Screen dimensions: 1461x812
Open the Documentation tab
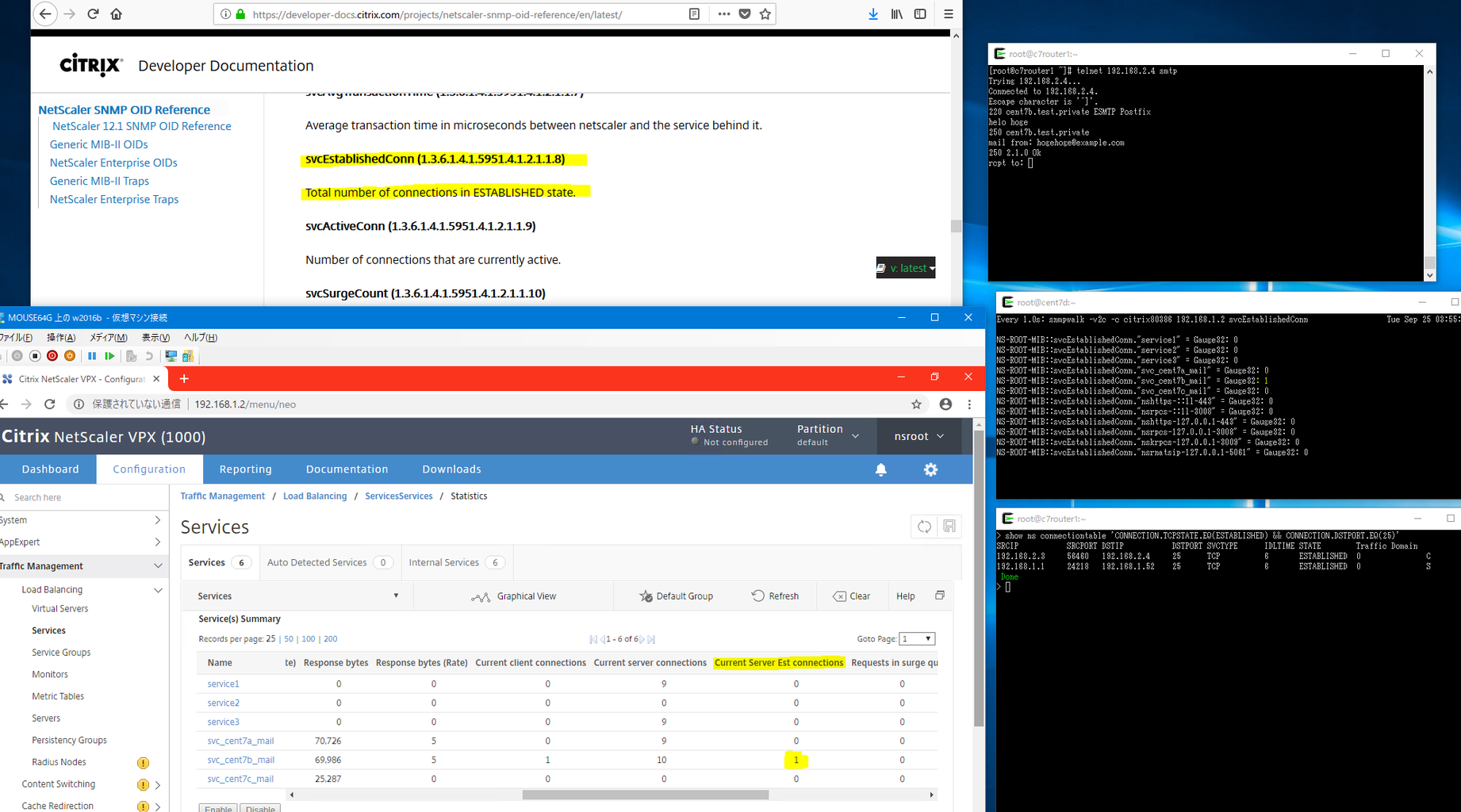click(347, 469)
